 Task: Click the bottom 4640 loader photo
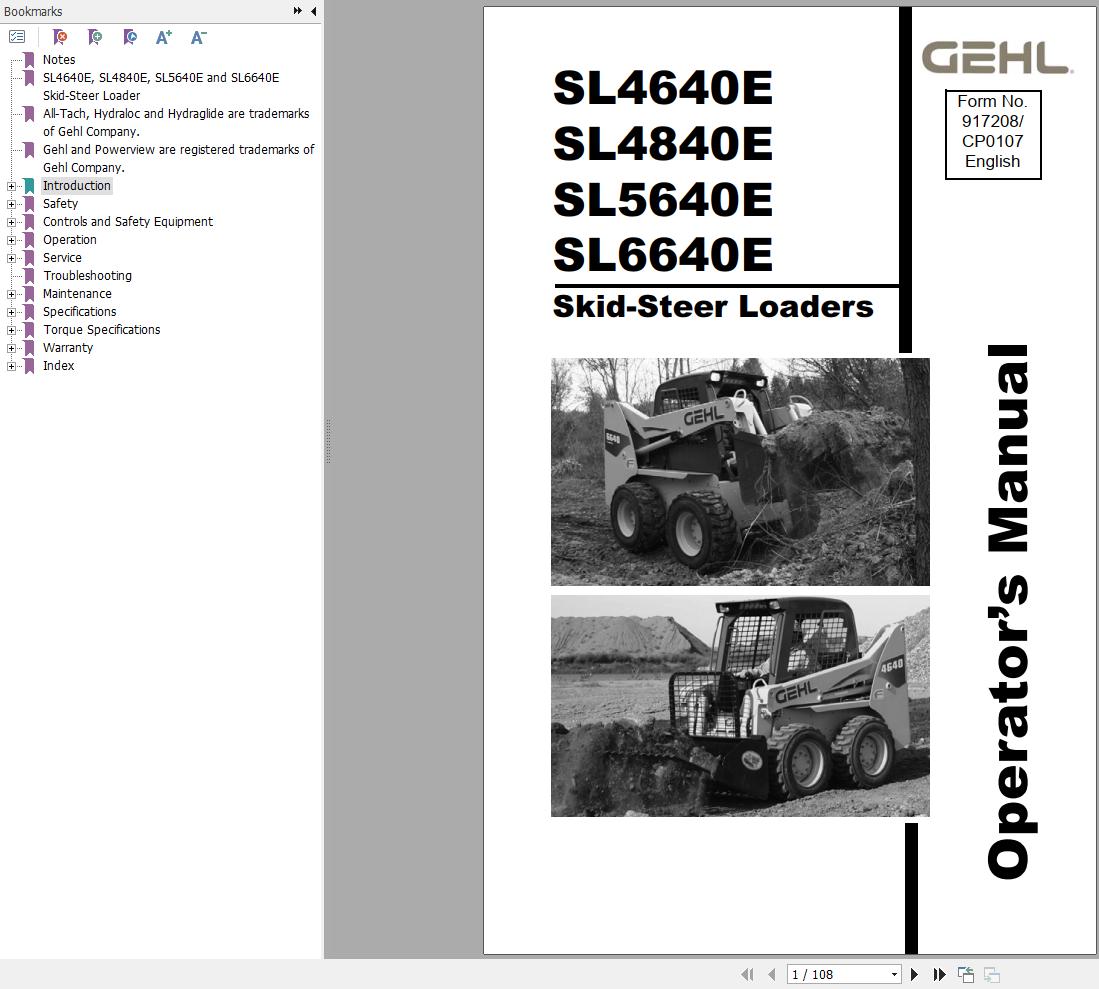click(740, 706)
